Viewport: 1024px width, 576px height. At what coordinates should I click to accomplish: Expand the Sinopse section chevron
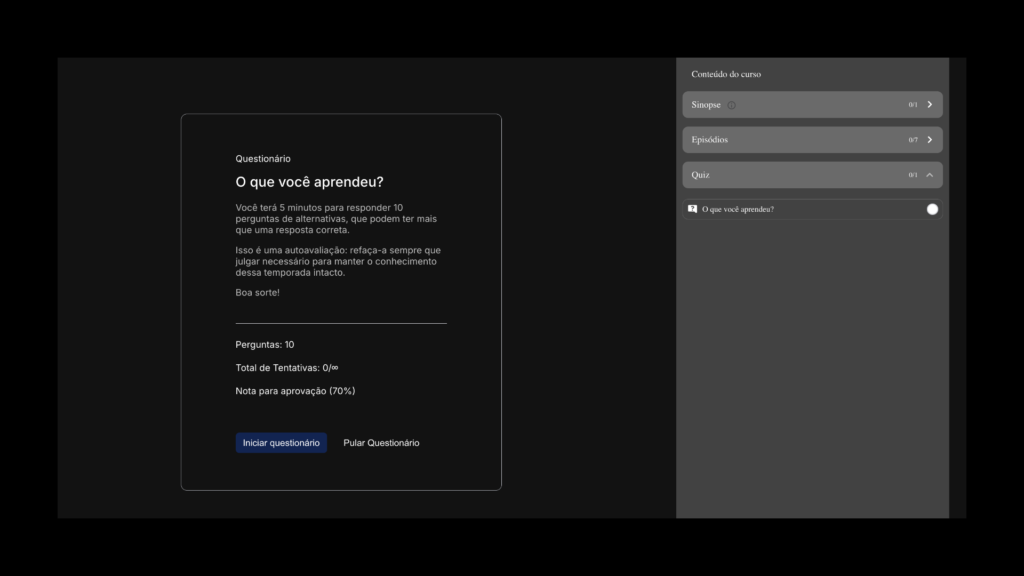click(930, 105)
